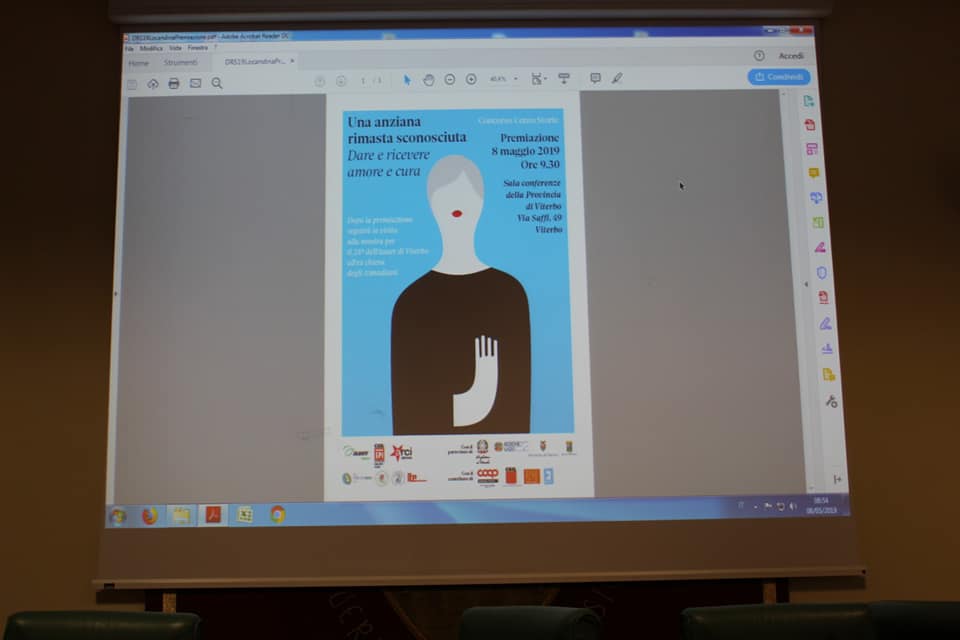Select the arrow selection tool
960x640 pixels.
(407, 80)
